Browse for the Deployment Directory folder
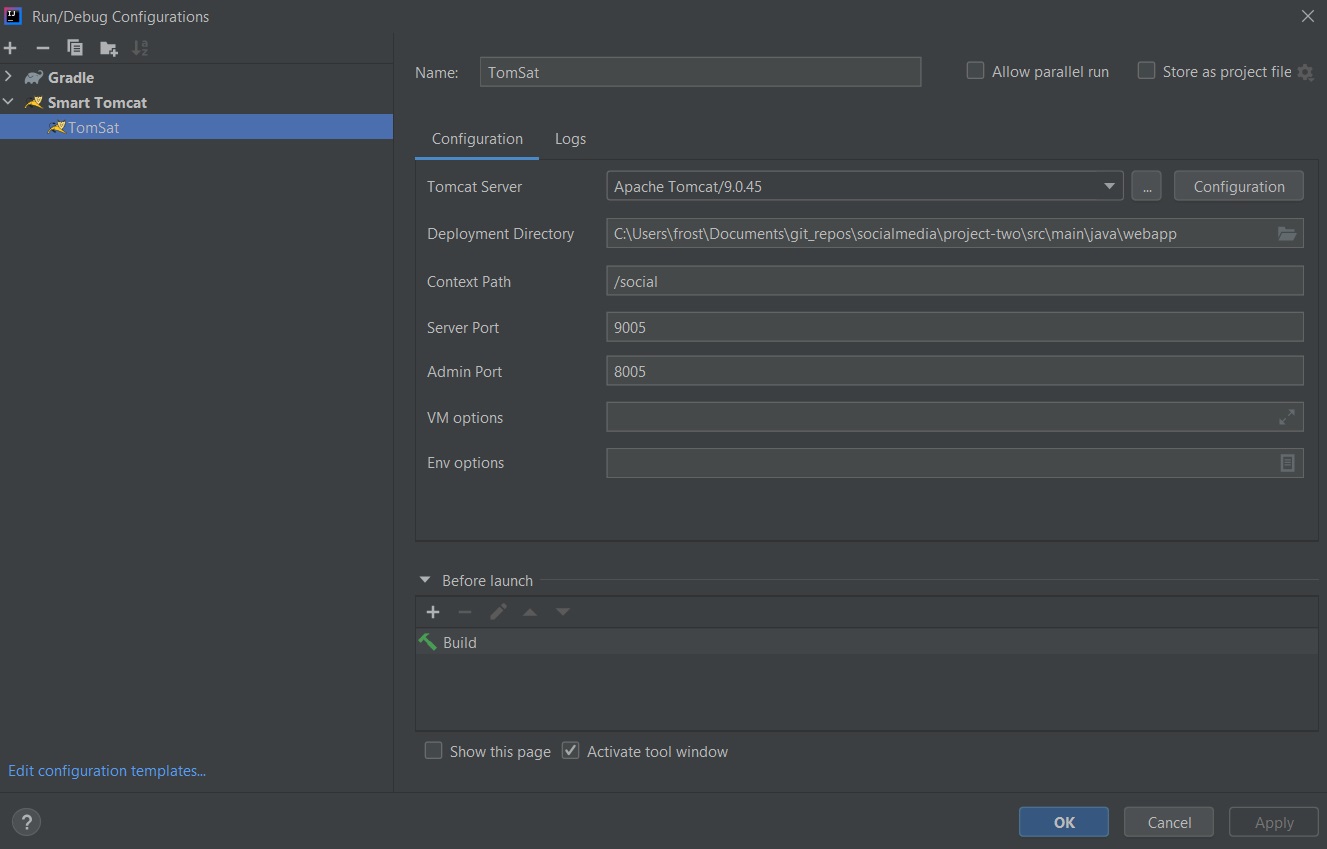1327x849 pixels. click(1287, 232)
